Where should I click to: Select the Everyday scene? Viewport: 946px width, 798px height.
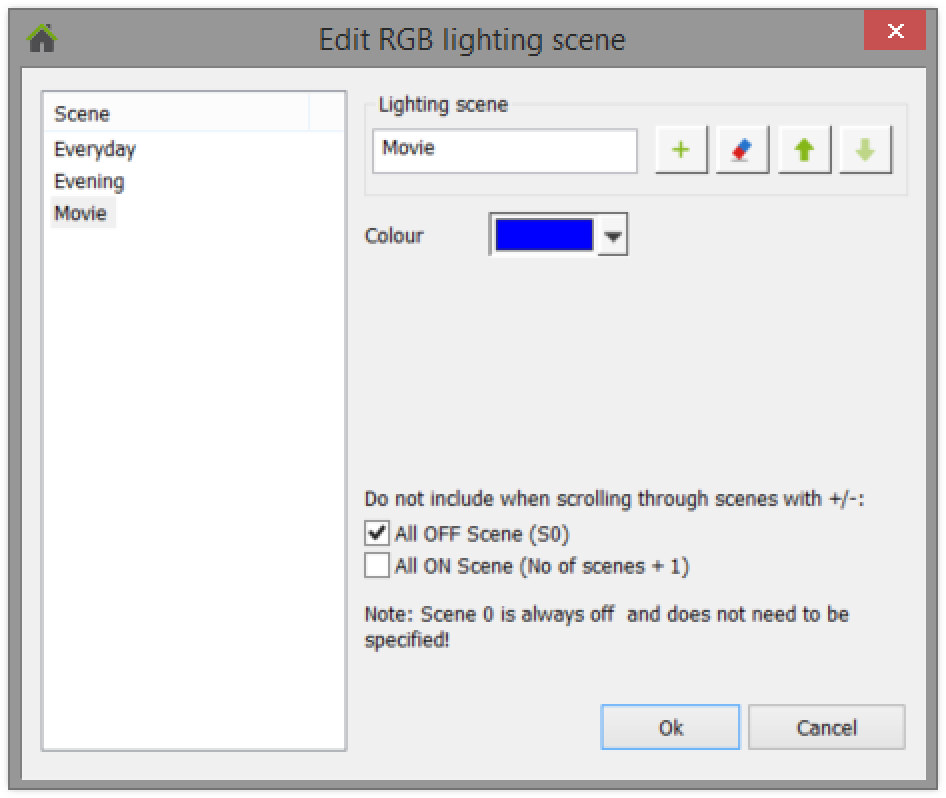[x=95, y=149]
